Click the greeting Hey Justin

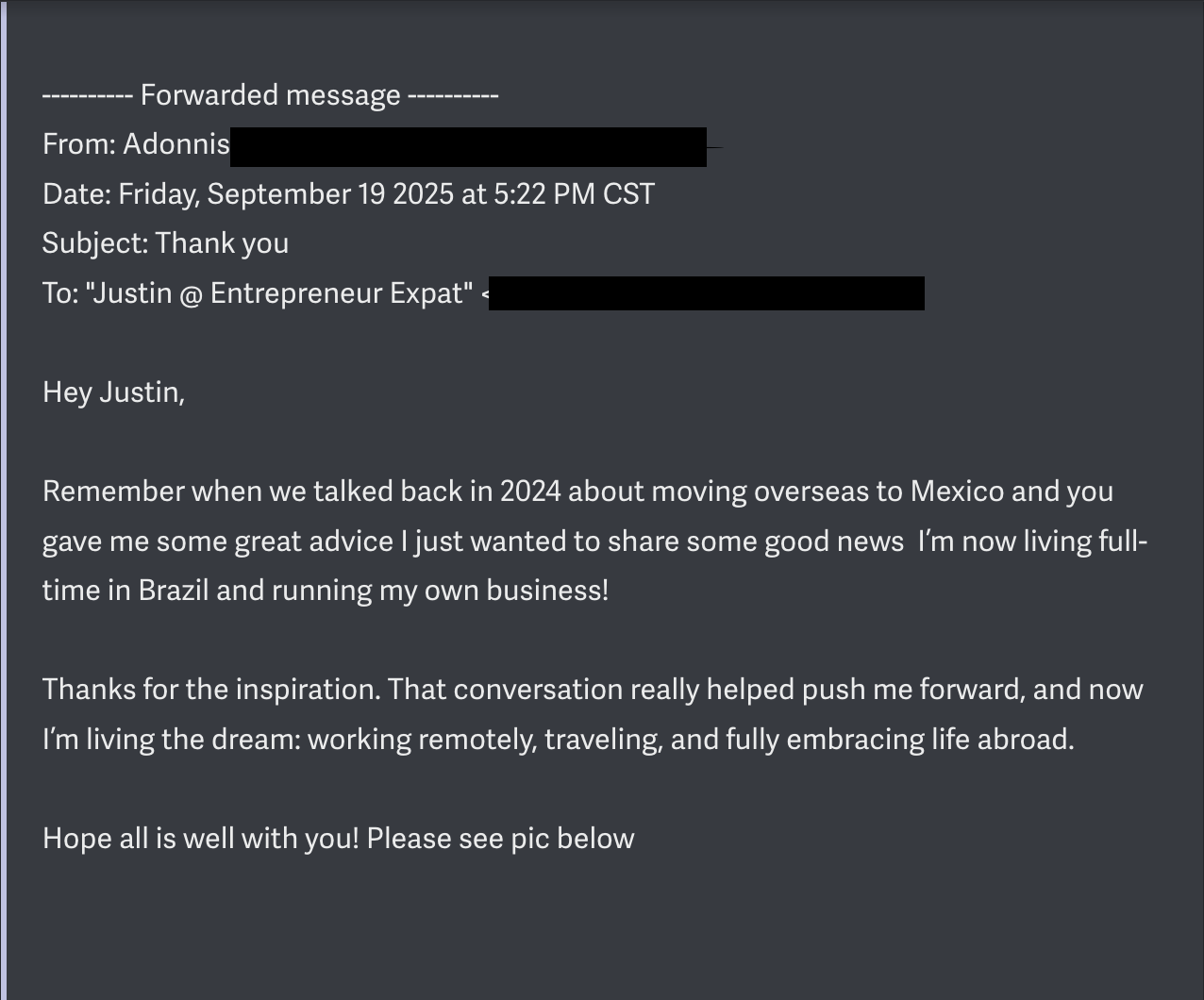(113, 392)
